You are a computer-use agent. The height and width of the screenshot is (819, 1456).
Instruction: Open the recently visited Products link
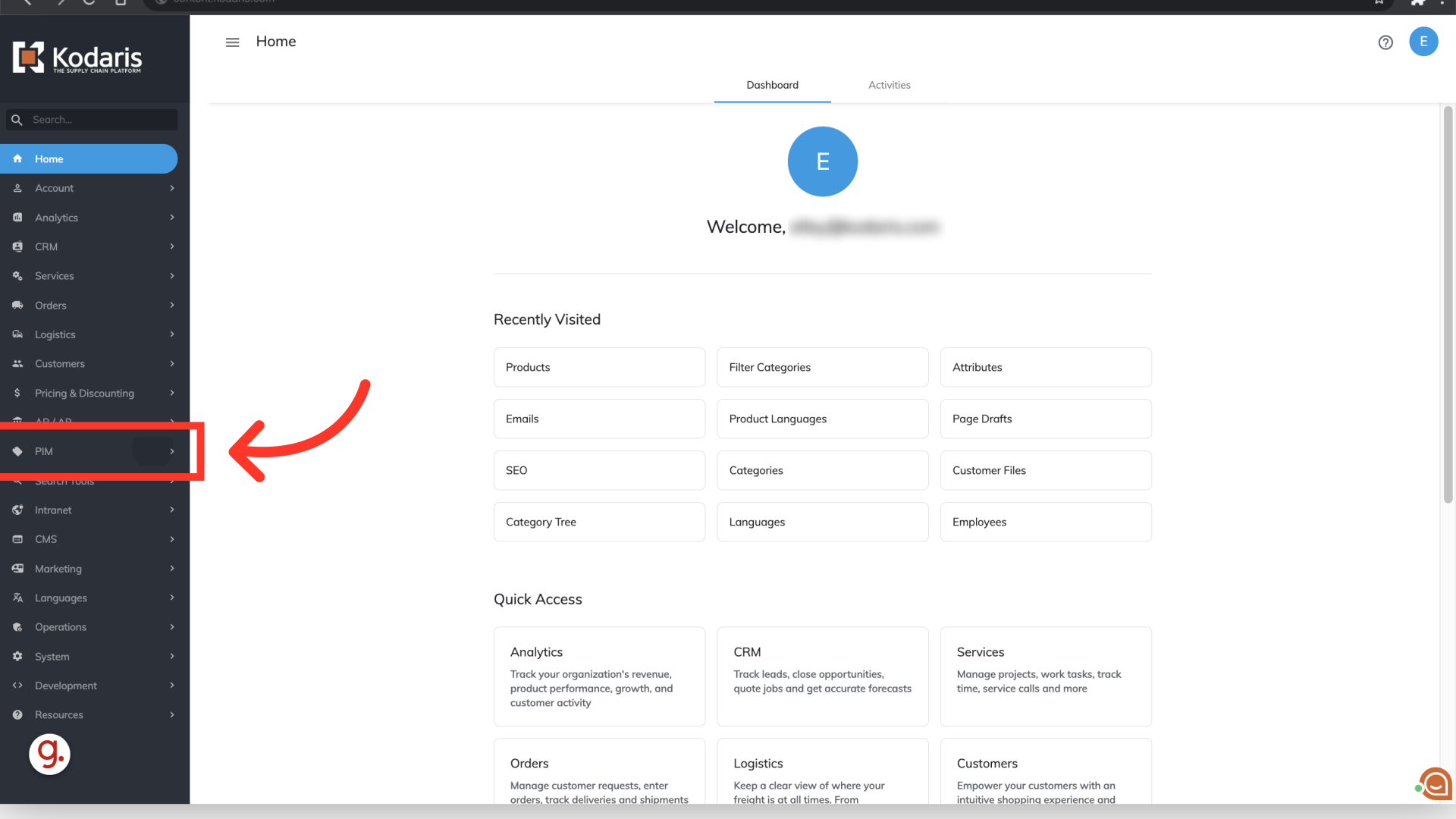(x=599, y=367)
